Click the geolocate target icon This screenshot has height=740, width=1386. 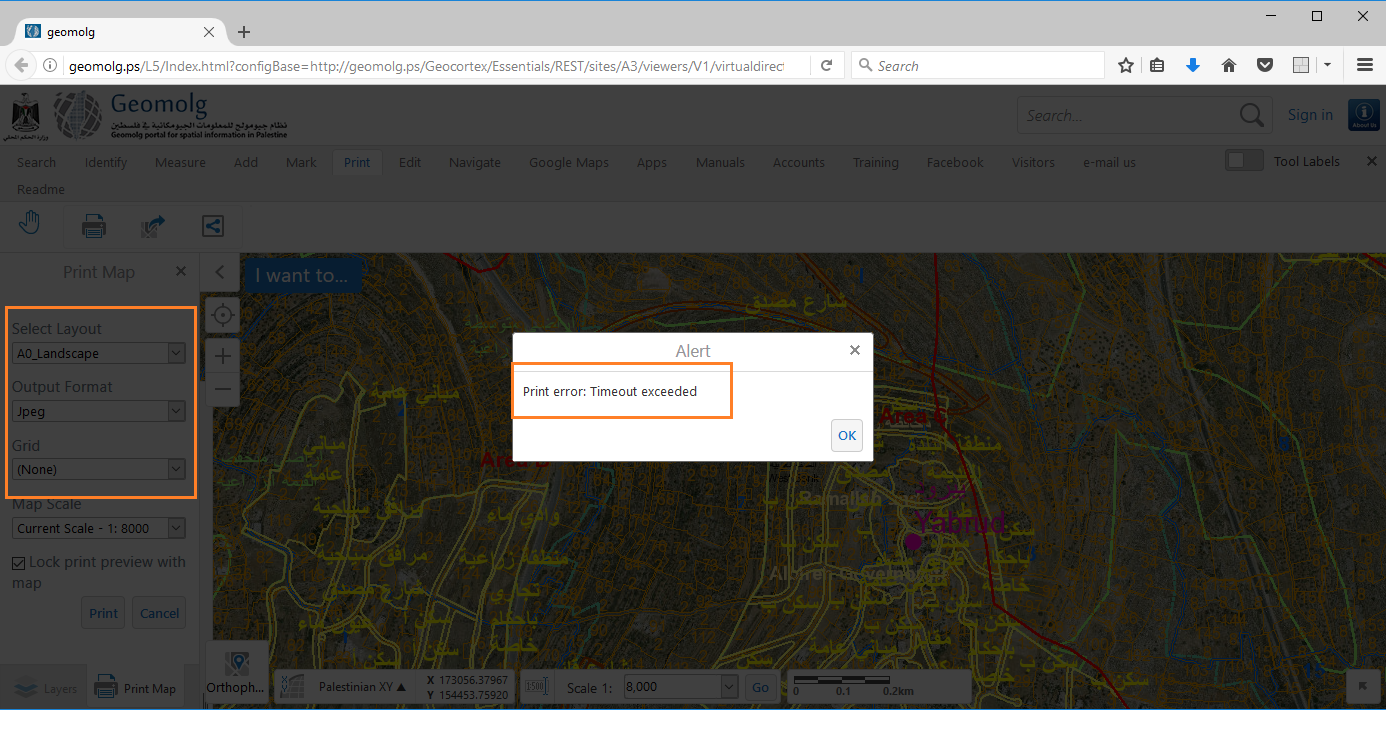coord(222,316)
